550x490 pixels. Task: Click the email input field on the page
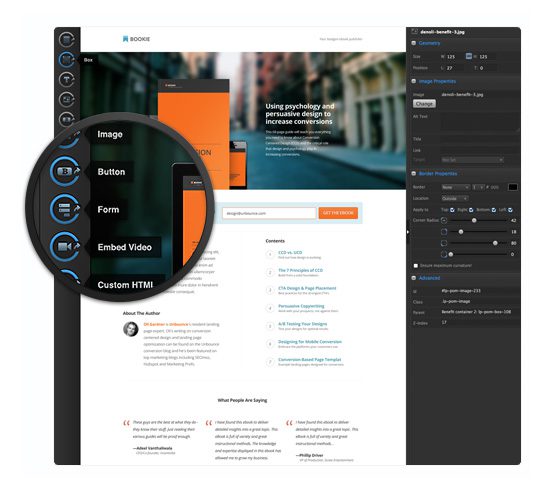pos(269,213)
